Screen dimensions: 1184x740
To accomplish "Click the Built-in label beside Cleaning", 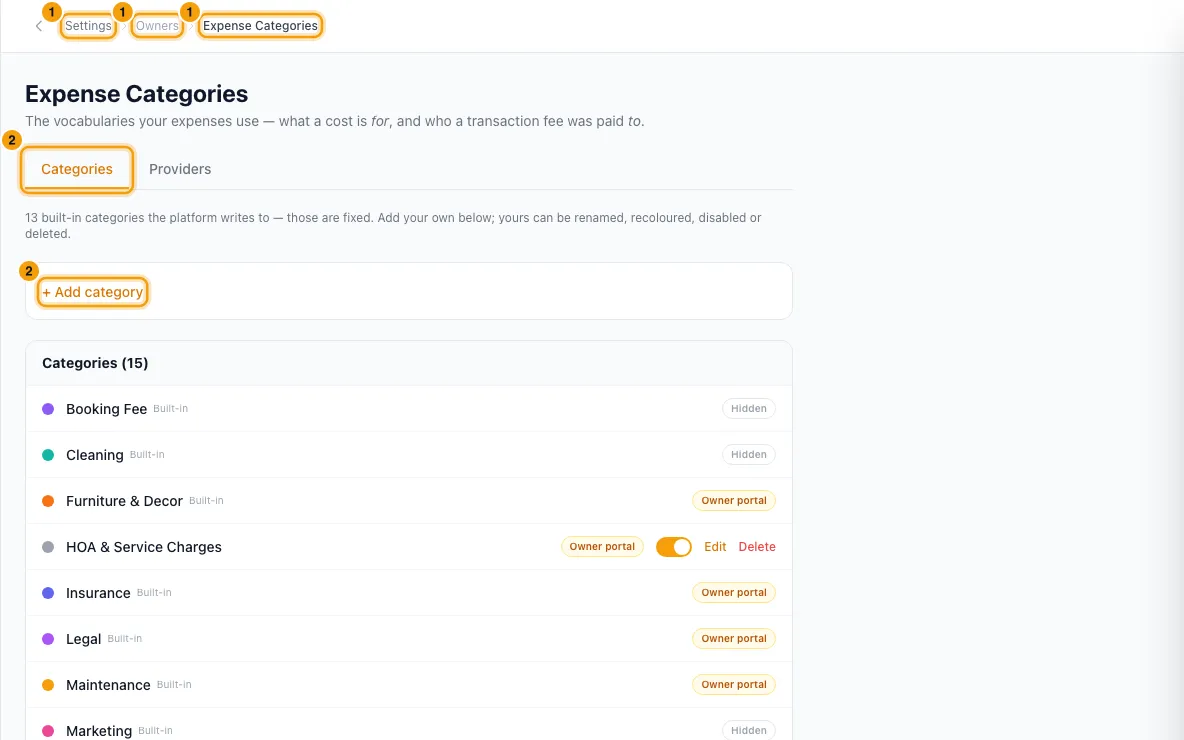I will [147, 455].
